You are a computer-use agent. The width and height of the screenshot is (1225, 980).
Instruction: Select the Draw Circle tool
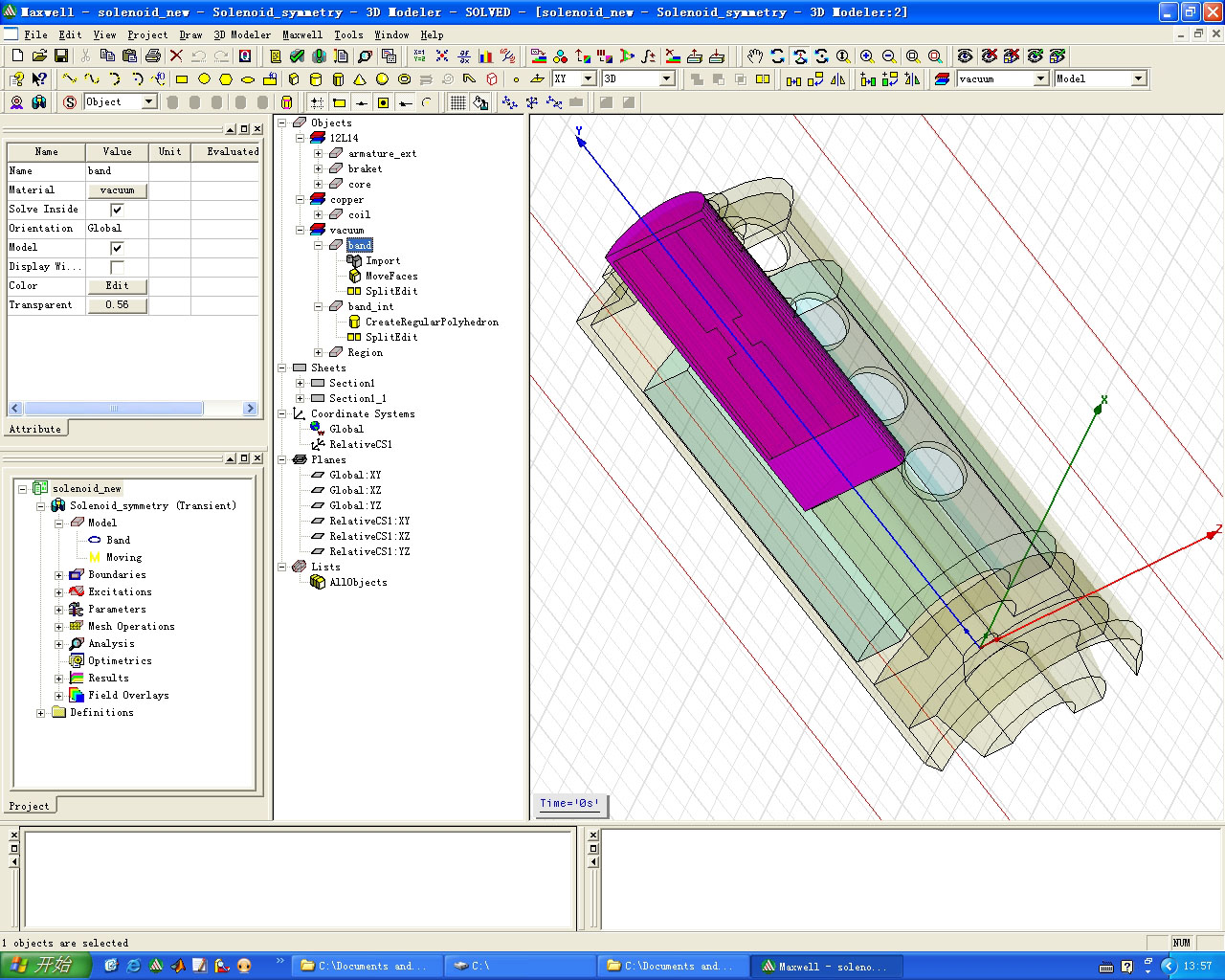(x=204, y=79)
